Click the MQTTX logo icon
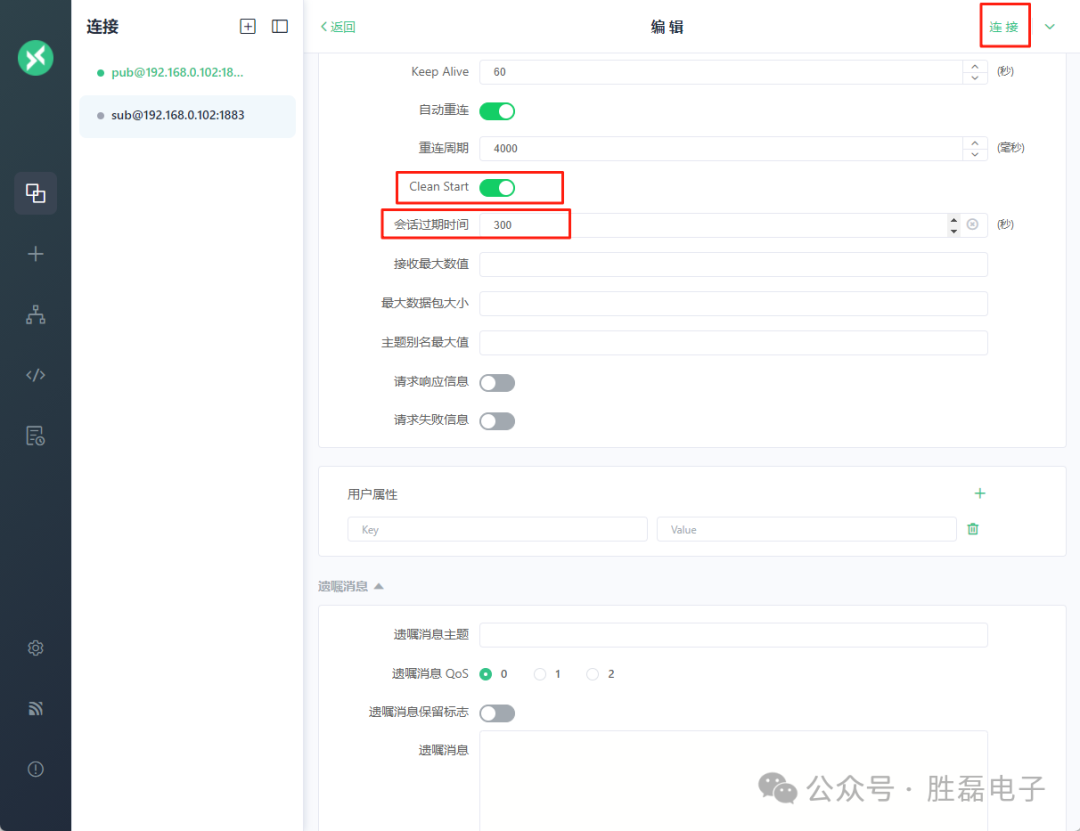Screen dimensions: 1080x831 click(35, 58)
